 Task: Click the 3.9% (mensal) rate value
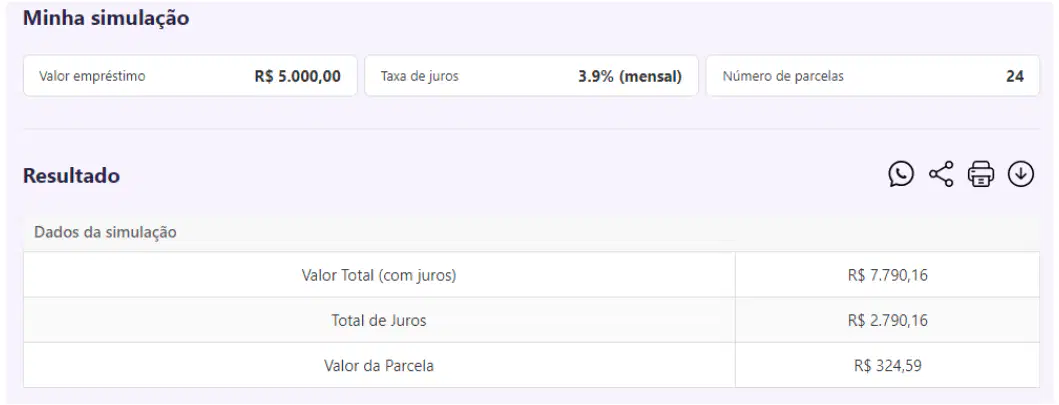pos(629,76)
